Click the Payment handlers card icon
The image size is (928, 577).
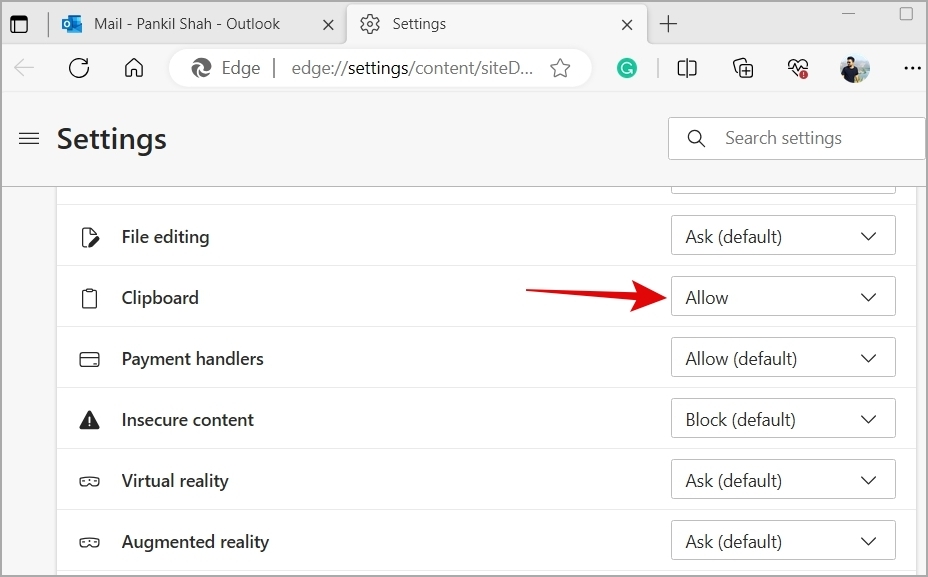(x=89, y=359)
